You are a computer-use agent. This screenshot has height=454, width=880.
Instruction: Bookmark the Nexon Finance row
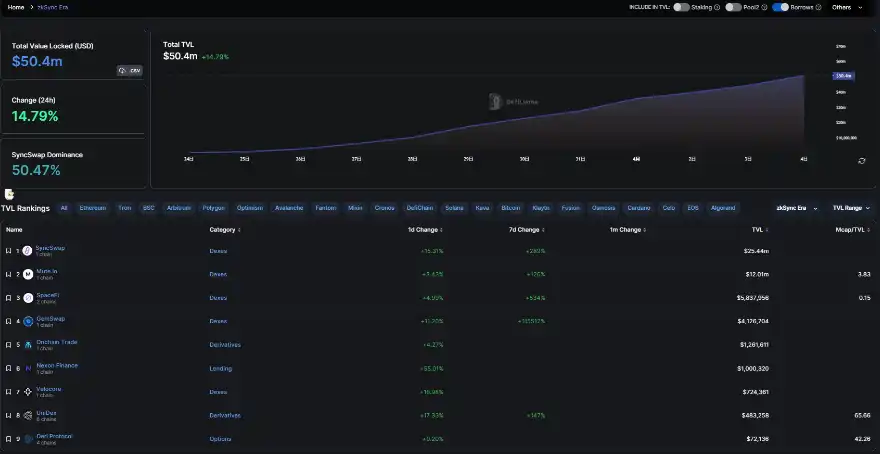[x=8, y=369]
